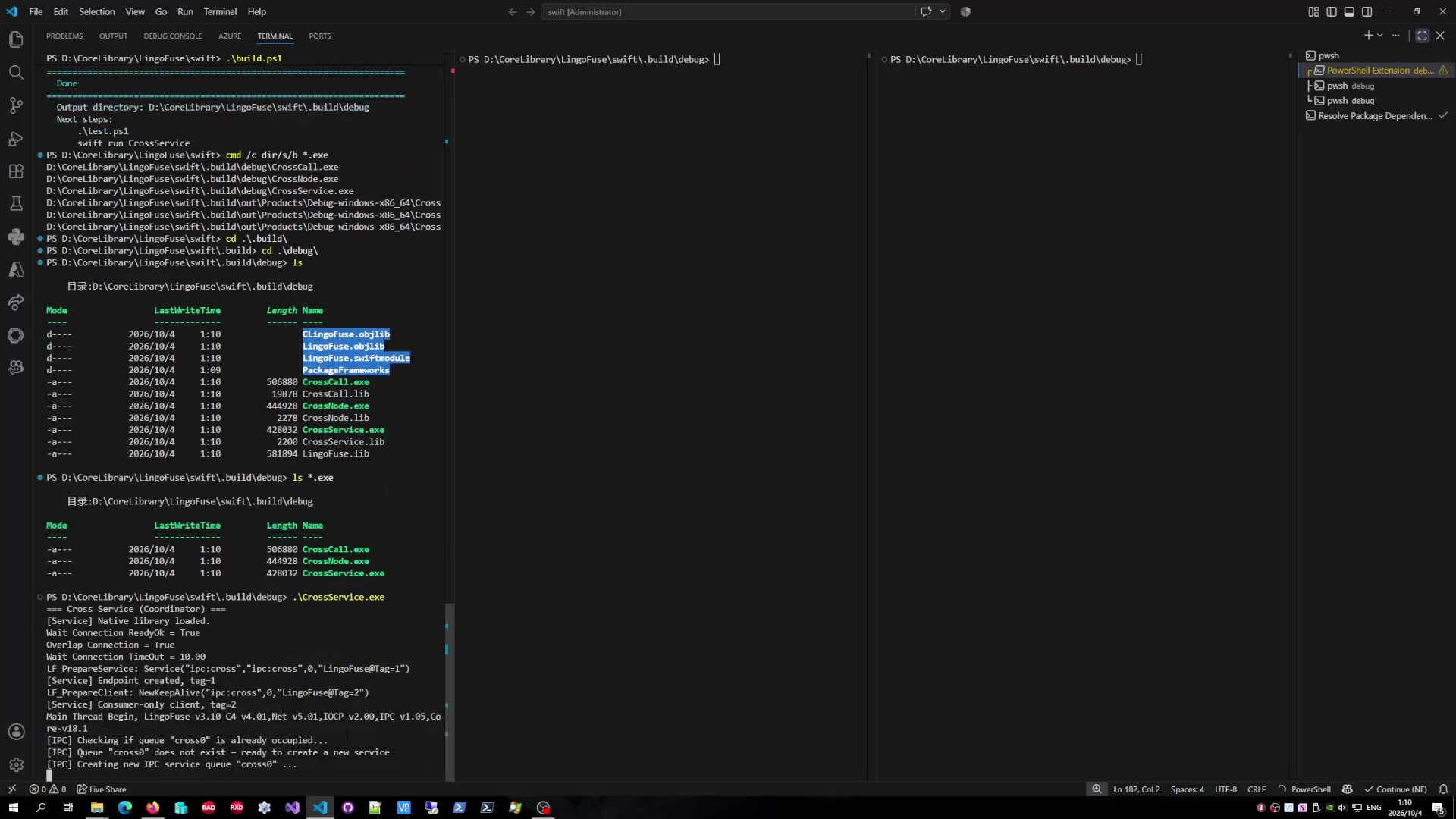Viewport: 1456px width, 819px height.
Task: Toggle the bottom panel visibility
Action: (1349, 11)
